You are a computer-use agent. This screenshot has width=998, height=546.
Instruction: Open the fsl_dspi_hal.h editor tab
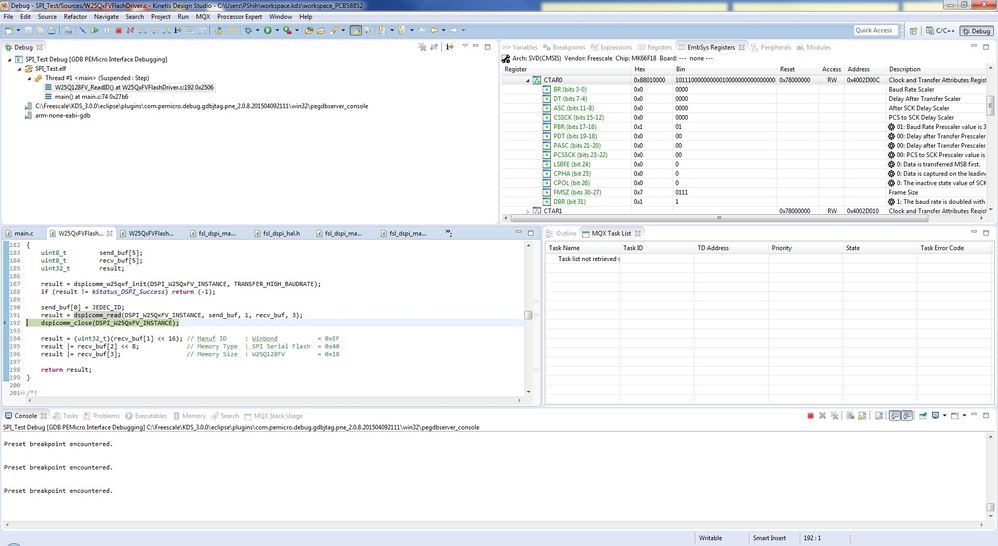(x=277, y=234)
